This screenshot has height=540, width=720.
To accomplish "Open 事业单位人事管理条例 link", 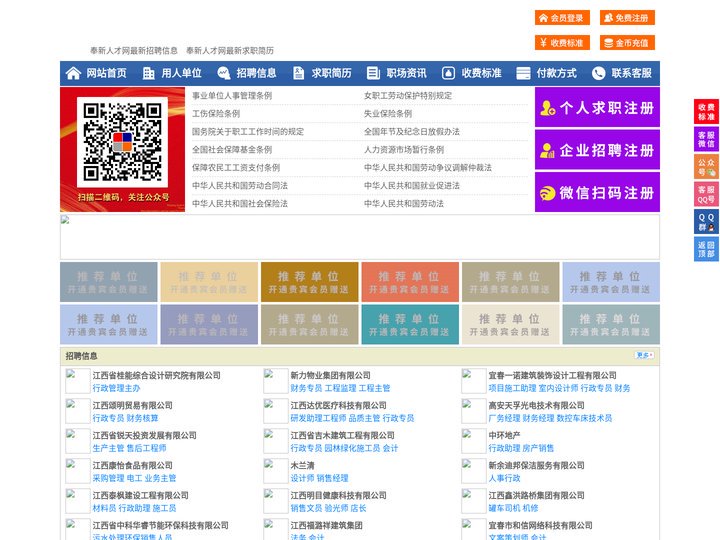I will tap(232, 96).
